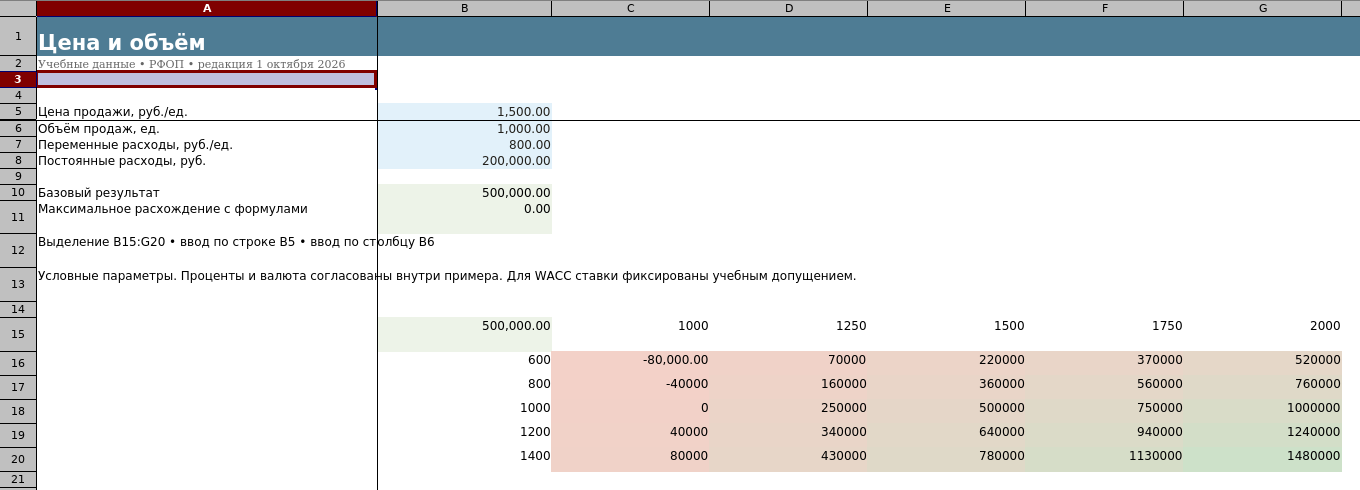Screen dimensions: 1360x490
Task: Select the cell showing 1130000
Action: [x=1104, y=459]
